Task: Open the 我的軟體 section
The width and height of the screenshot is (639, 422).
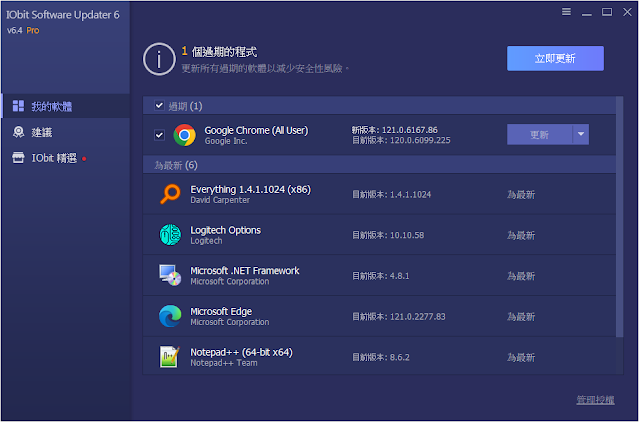Action: coord(66,106)
